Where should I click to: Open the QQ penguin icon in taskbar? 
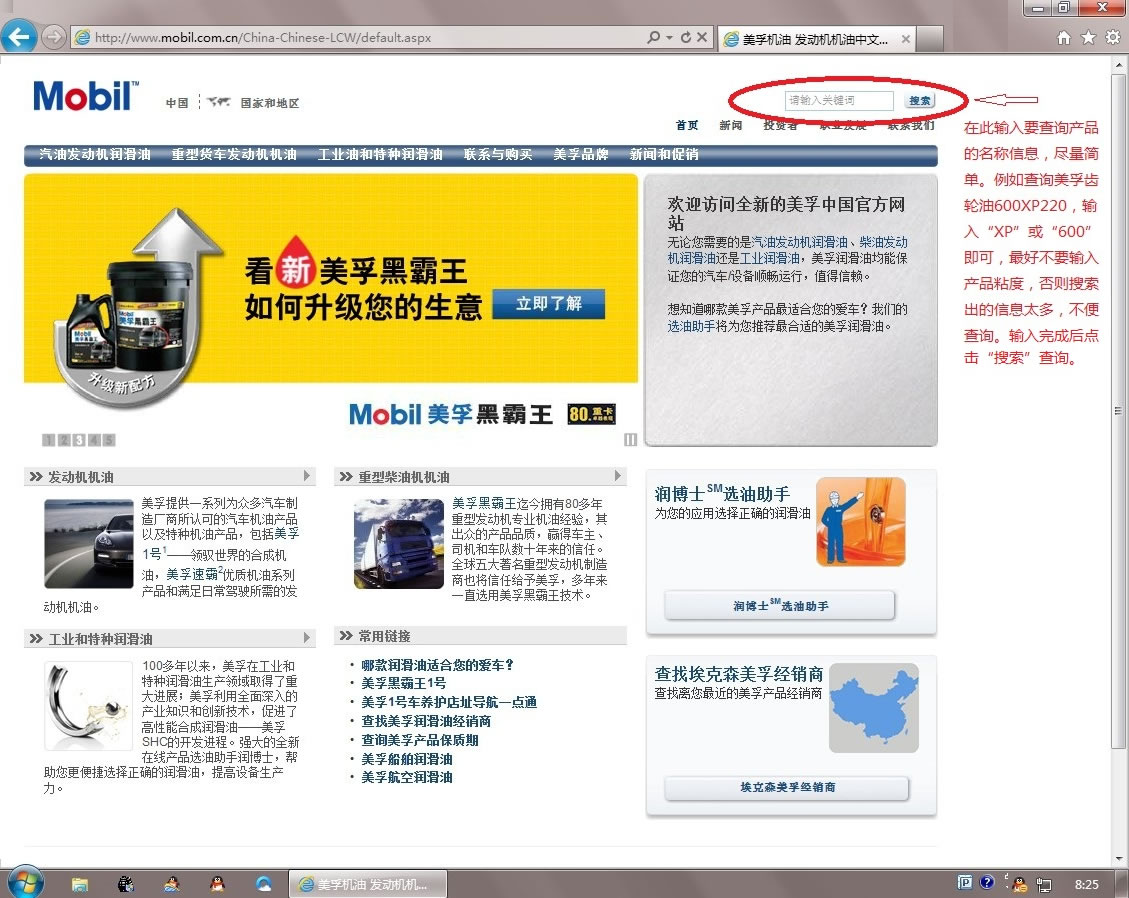[217, 883]
